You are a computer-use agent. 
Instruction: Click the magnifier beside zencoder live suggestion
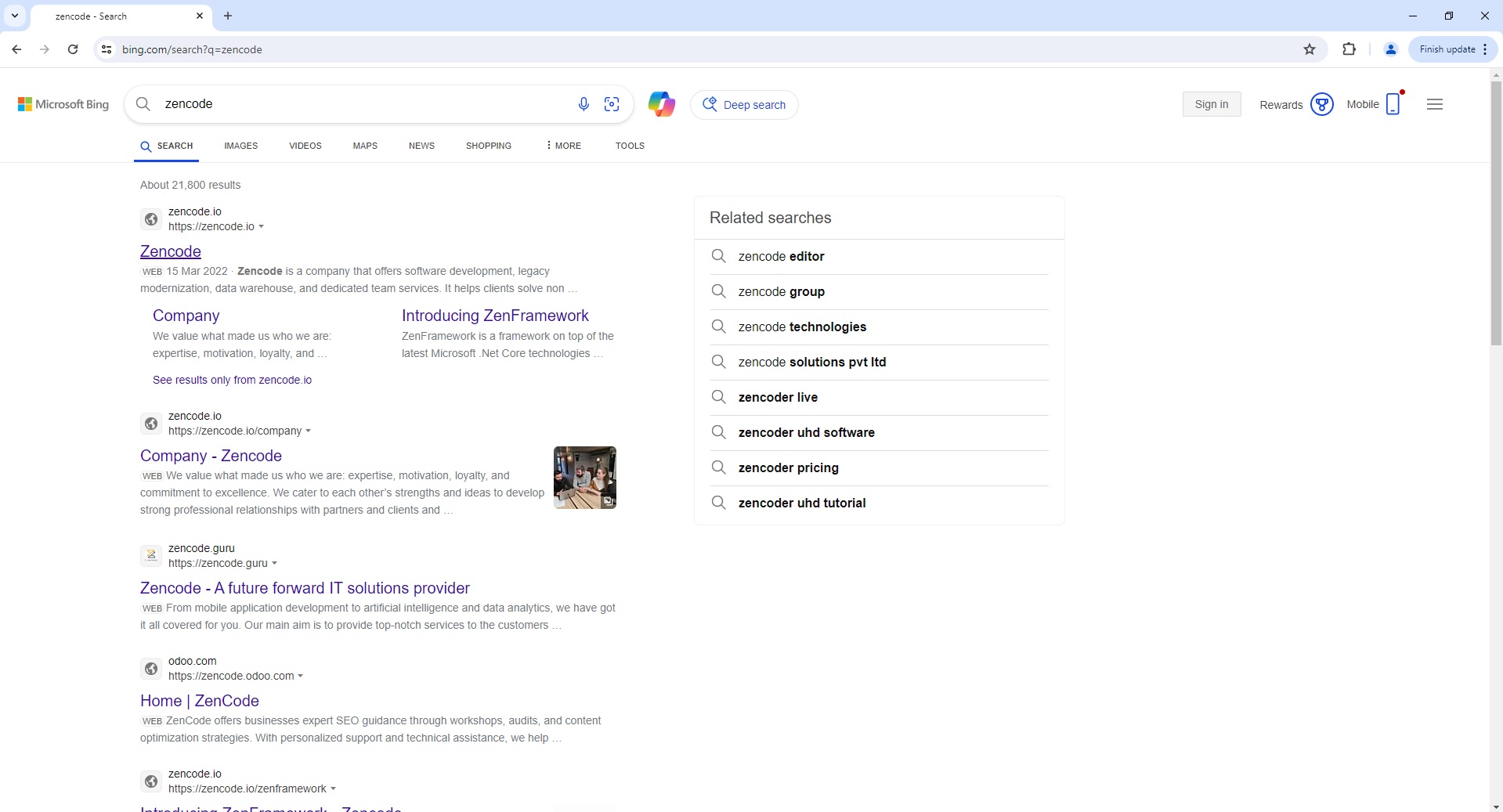tap(718, 397)
